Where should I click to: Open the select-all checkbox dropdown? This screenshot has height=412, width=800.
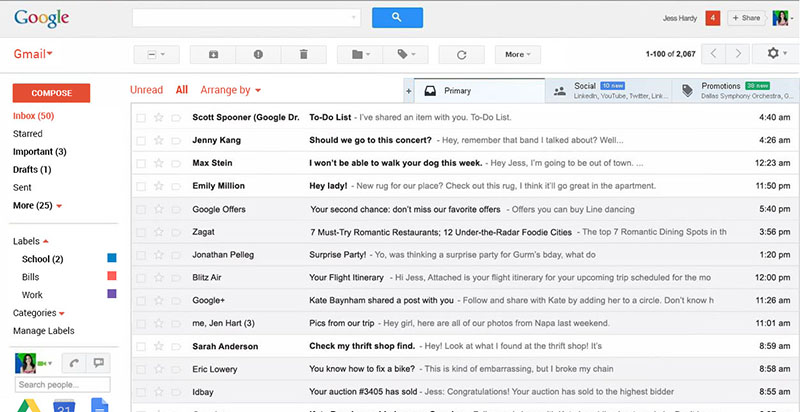point(157,55)
